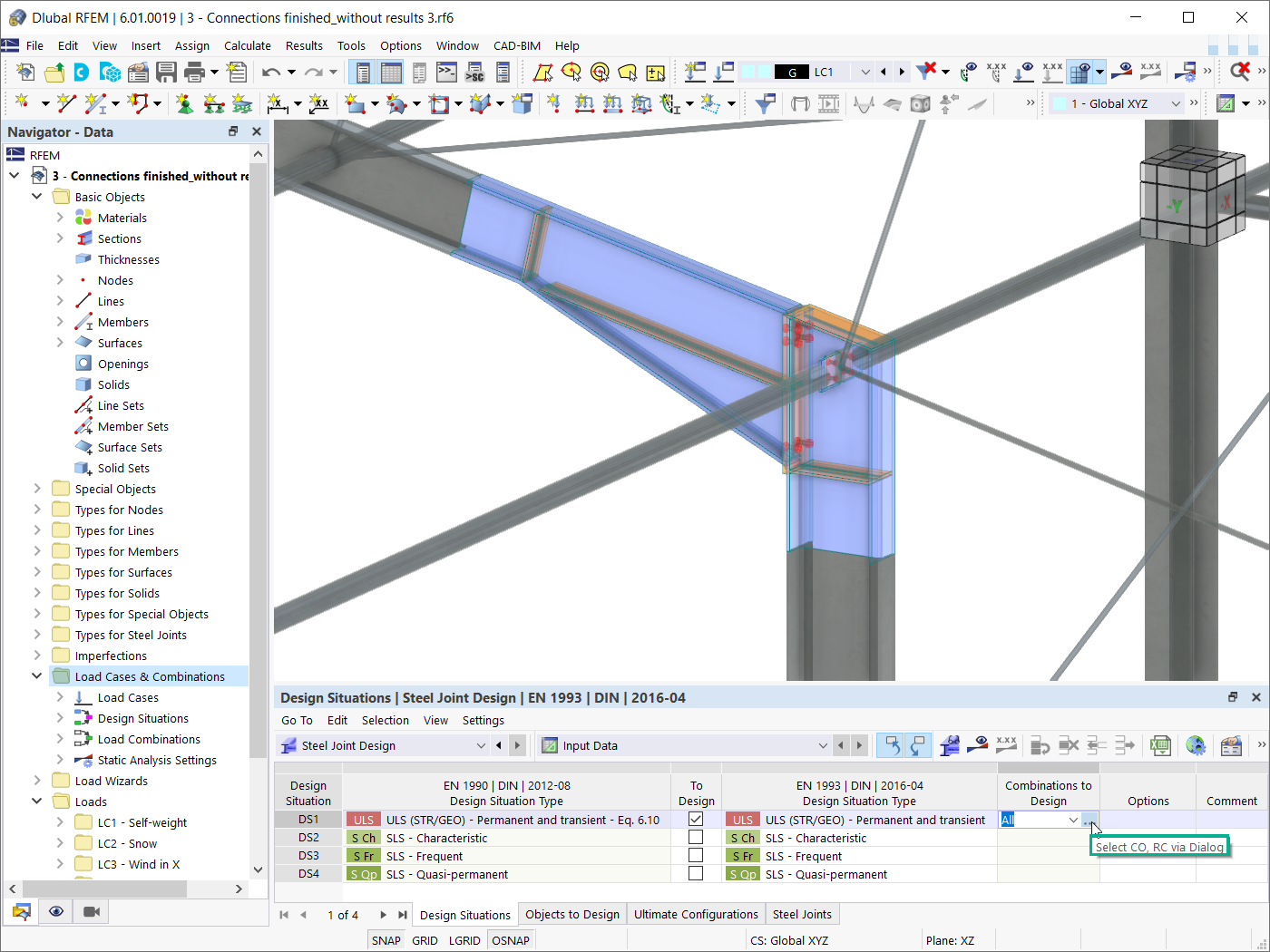Go to next load case arrow
This screenshot has width=1270, height=952.
(x=901, y=72)
